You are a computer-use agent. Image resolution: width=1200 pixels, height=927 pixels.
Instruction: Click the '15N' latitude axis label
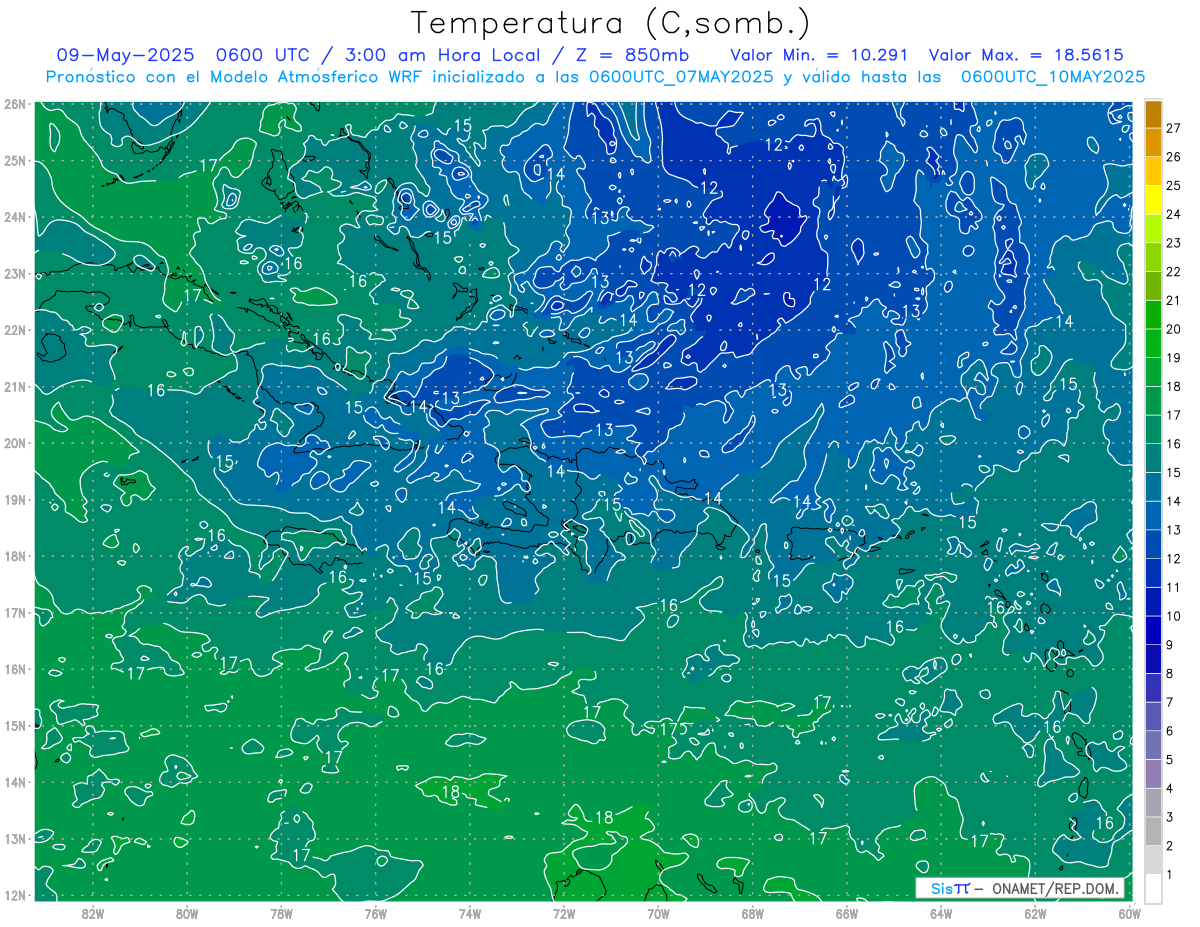pos(15,725)
